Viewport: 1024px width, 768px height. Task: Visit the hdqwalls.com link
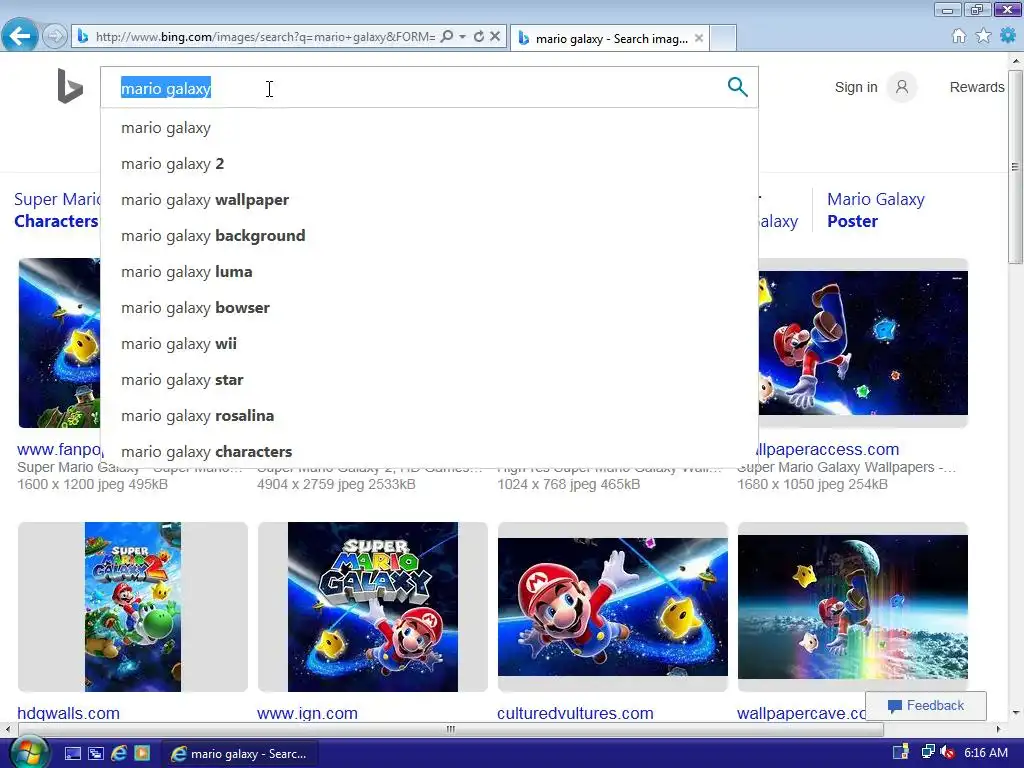[69, 713]
